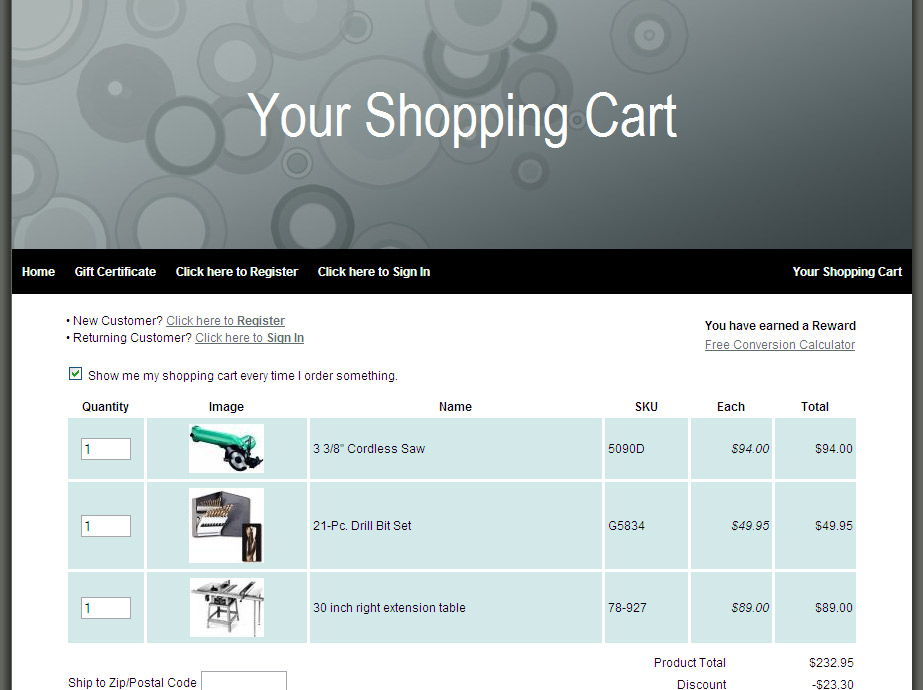Open Gift Certificate in navigation bar
The width and height of the screenshot is (923, 690).
[x=115, y=272]
